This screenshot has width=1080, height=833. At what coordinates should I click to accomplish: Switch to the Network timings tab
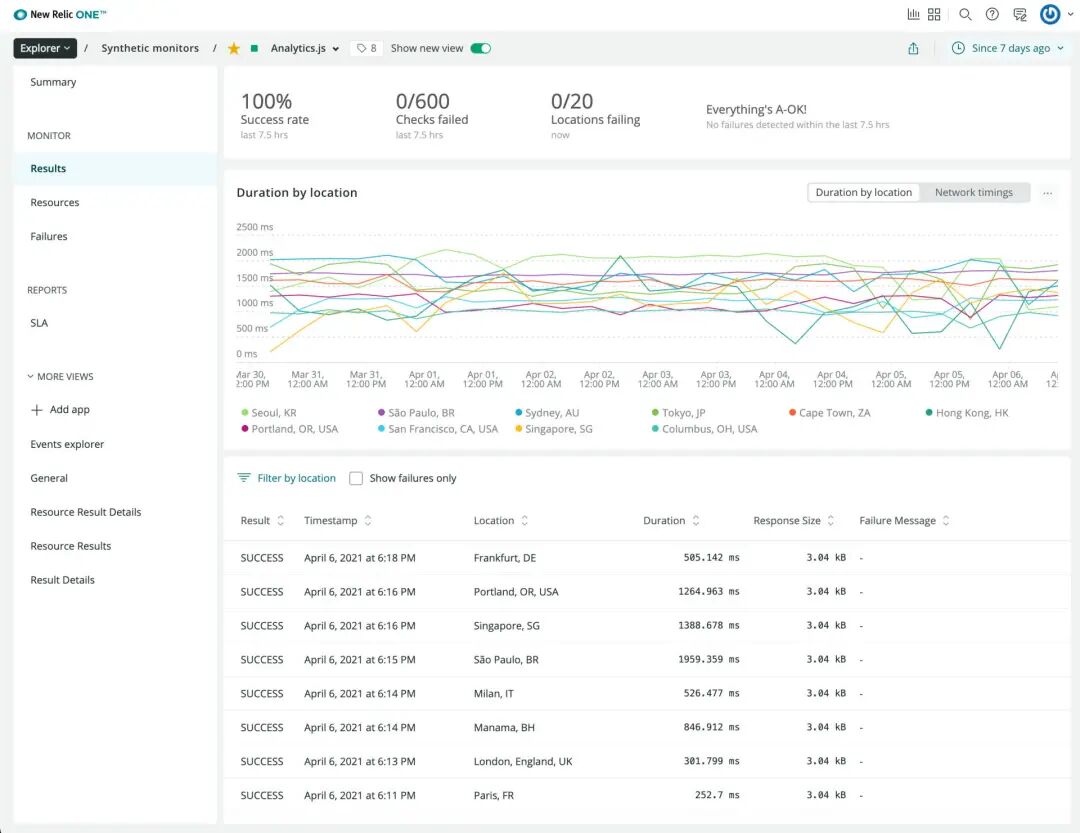(973, 192)
